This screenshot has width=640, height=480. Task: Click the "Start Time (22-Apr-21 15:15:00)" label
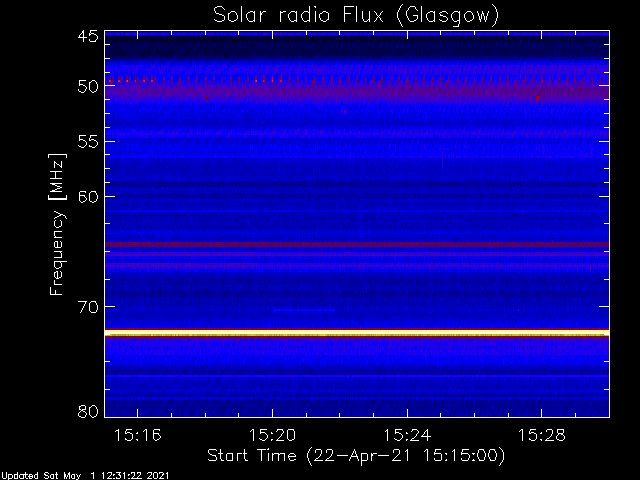tap(356, 456)
